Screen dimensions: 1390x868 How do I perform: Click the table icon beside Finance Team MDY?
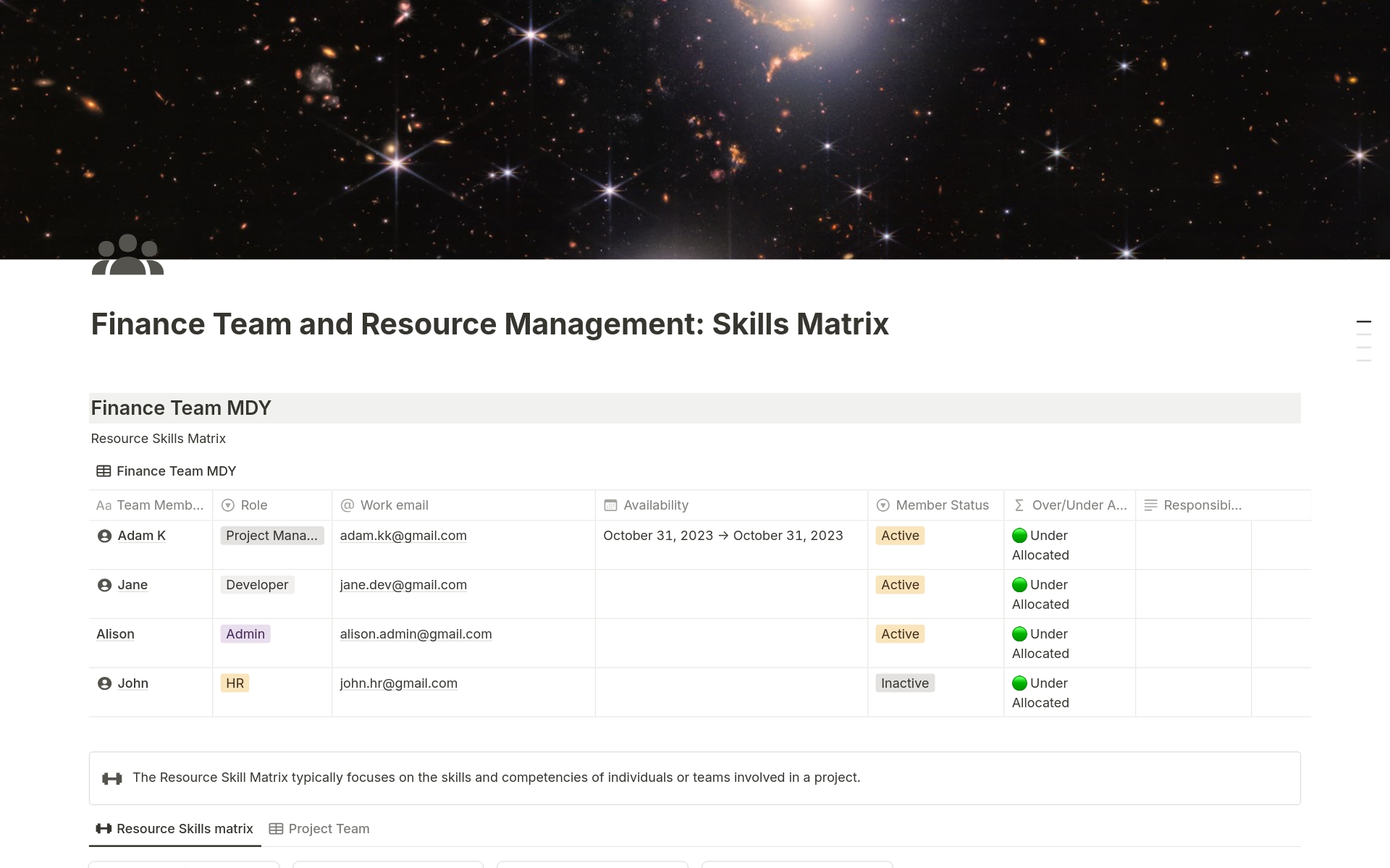click(104, 471)
